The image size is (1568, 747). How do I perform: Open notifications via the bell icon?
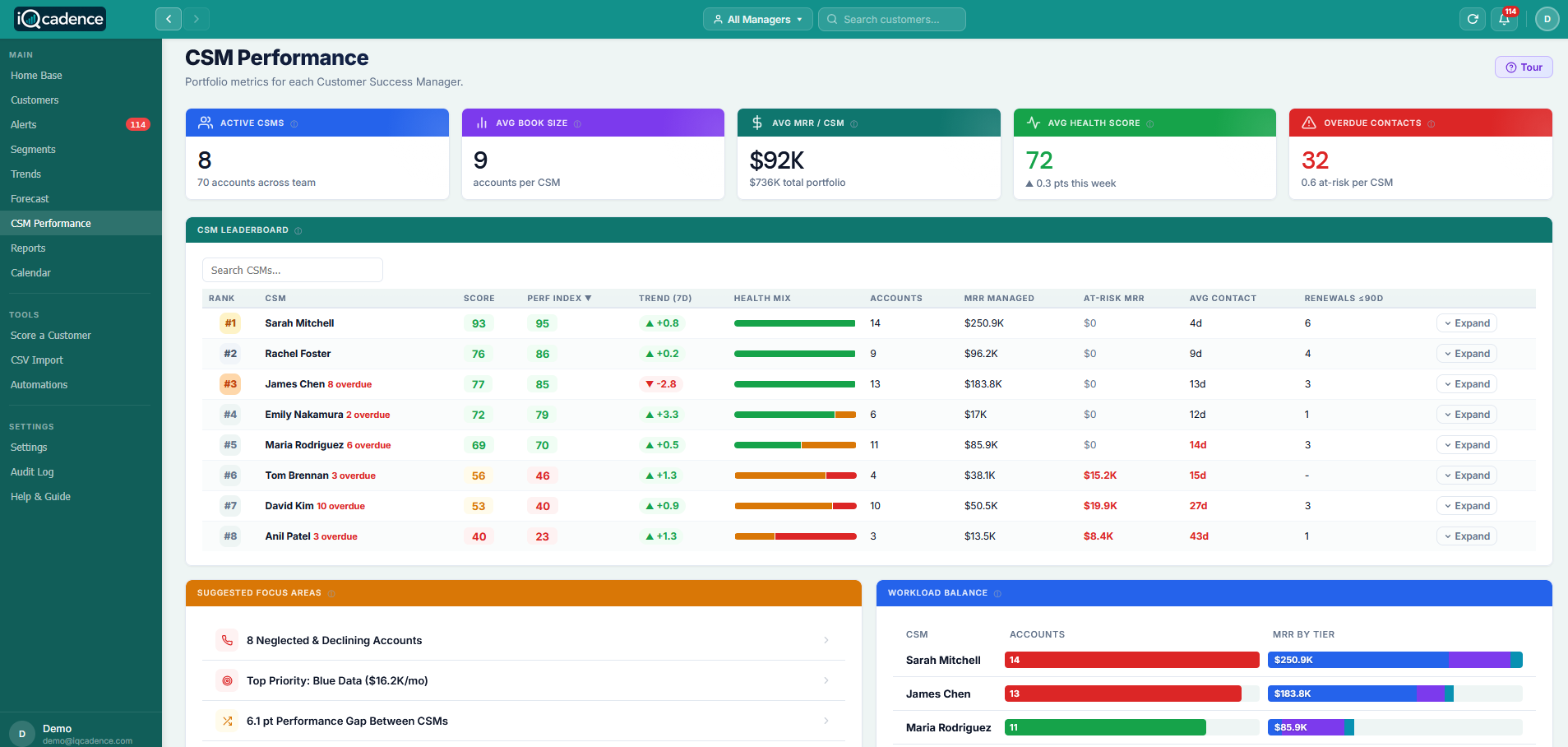coord(1505,19)
